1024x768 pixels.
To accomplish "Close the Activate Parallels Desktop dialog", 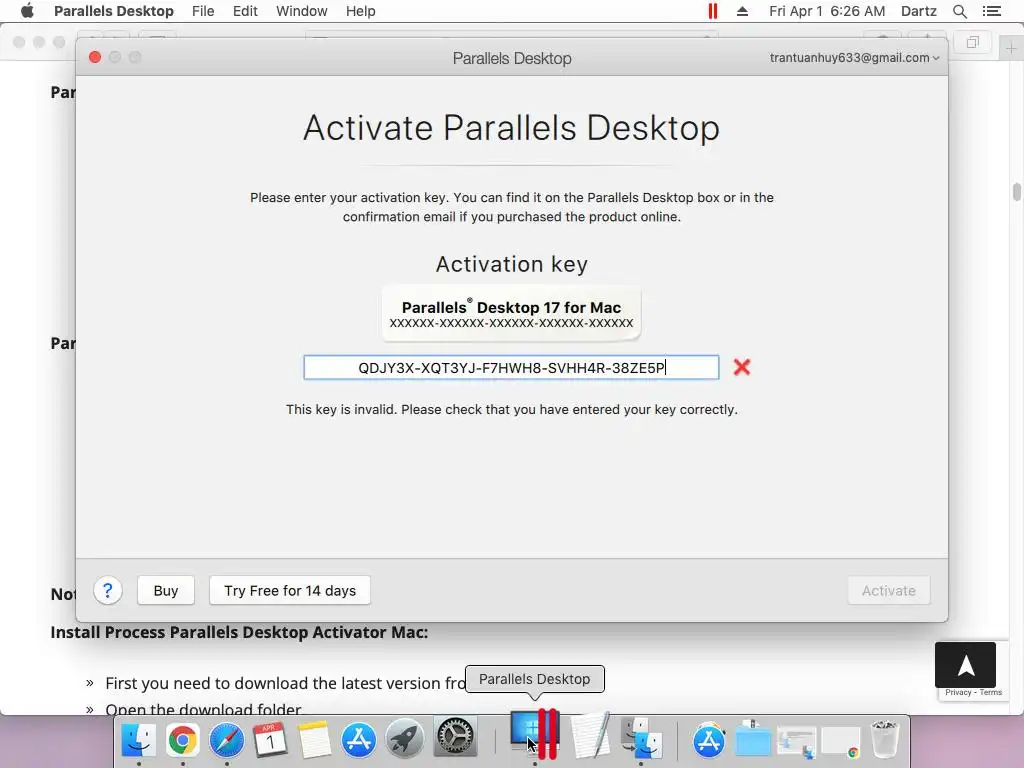I will 95,57.
